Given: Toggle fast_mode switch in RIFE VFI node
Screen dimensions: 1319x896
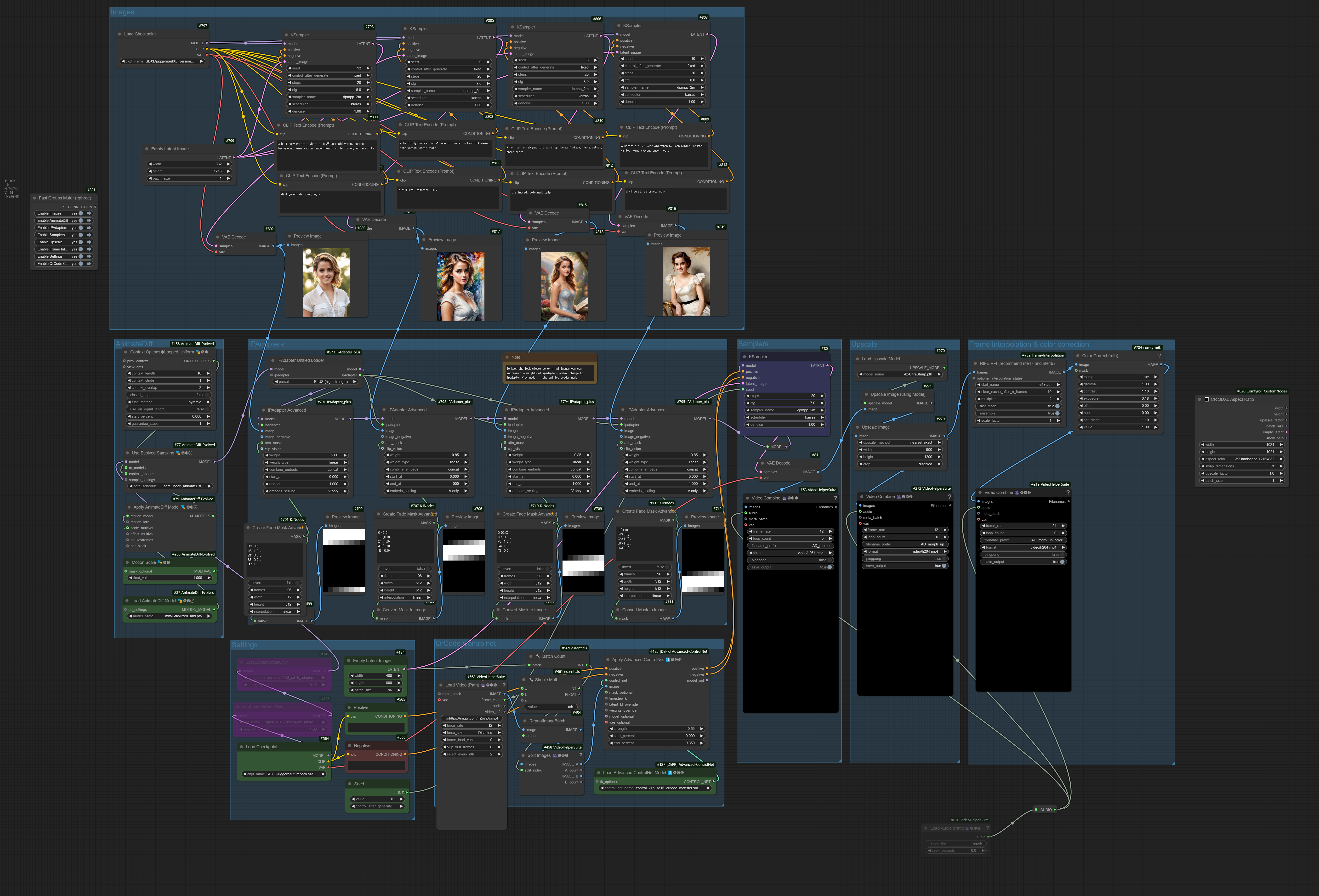Looking at the screenshot, I should tap(1057, 406).
